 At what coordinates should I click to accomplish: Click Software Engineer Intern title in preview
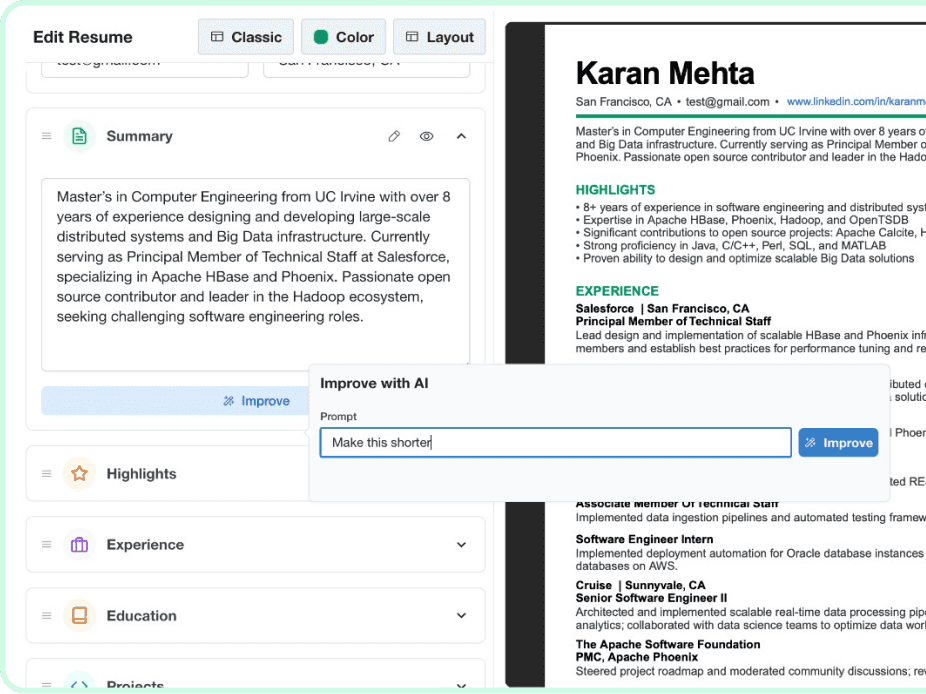click(644, 539)
